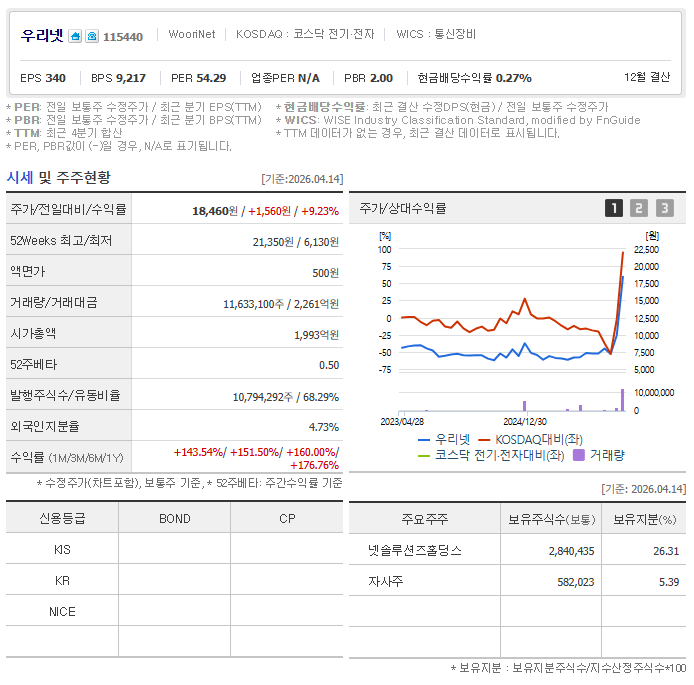Screen dimensions: 694x685
Task: Click the +176.76% 1Y return value
Action: 314,465
